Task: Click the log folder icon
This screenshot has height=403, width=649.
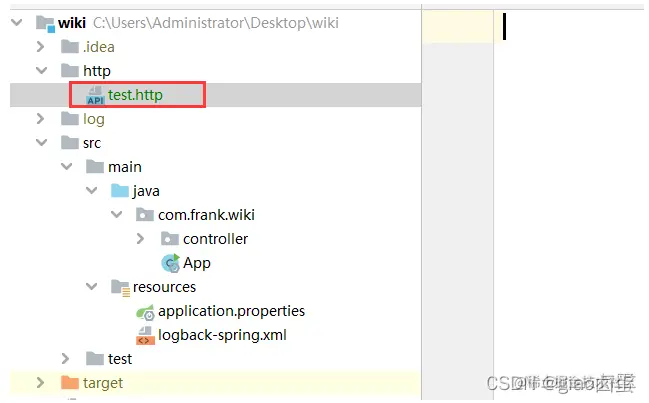Action: (70, 119)
